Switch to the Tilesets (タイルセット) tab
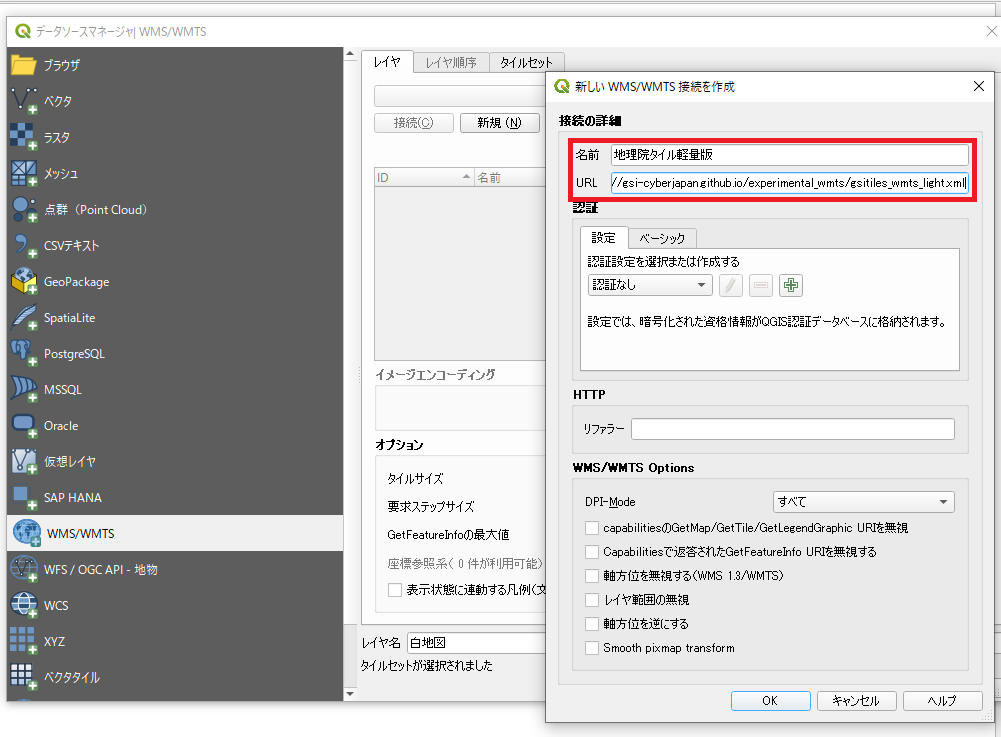This screenshot has height=737, width=1001. coord(526,63)
